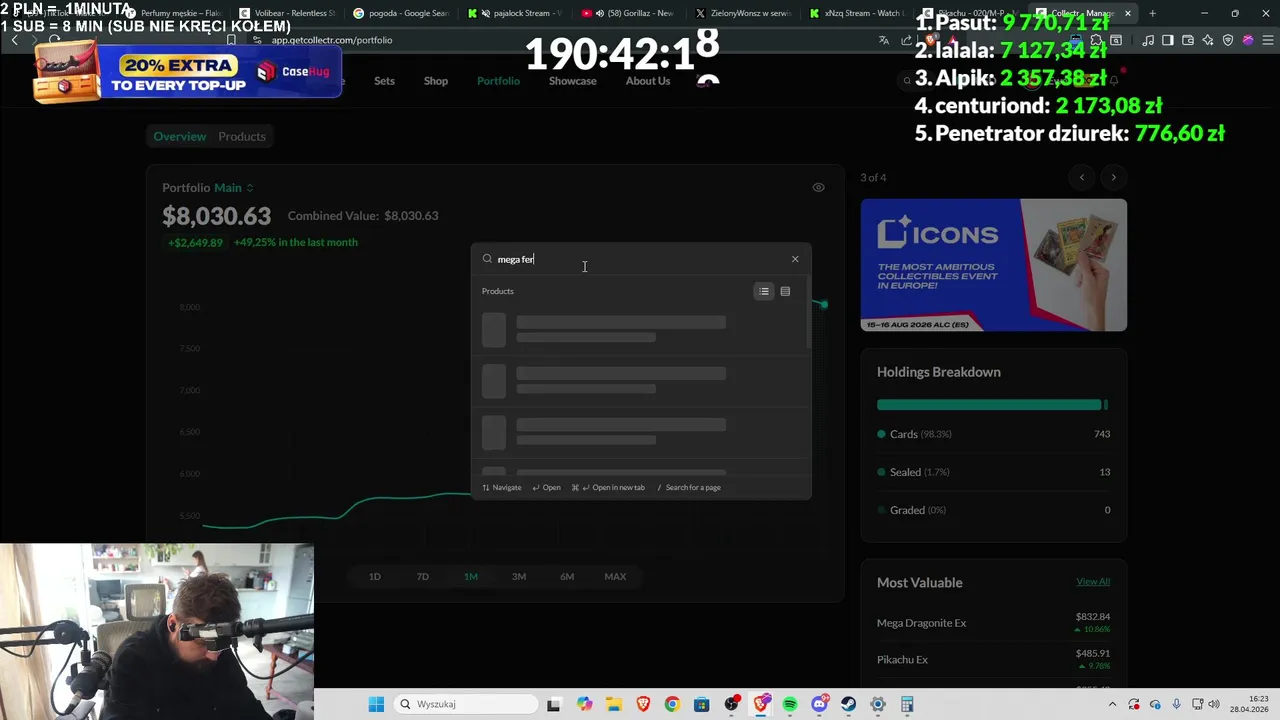Image resolution: width=1280 pixels, height=720 pixels.
Task: Click the search results scrollbar
Action: tap(808, 312)
